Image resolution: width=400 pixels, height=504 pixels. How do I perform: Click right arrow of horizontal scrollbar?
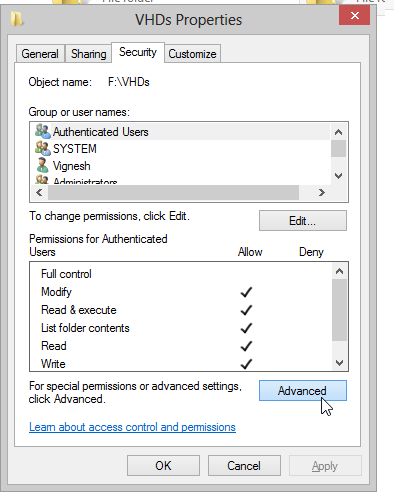321,193
